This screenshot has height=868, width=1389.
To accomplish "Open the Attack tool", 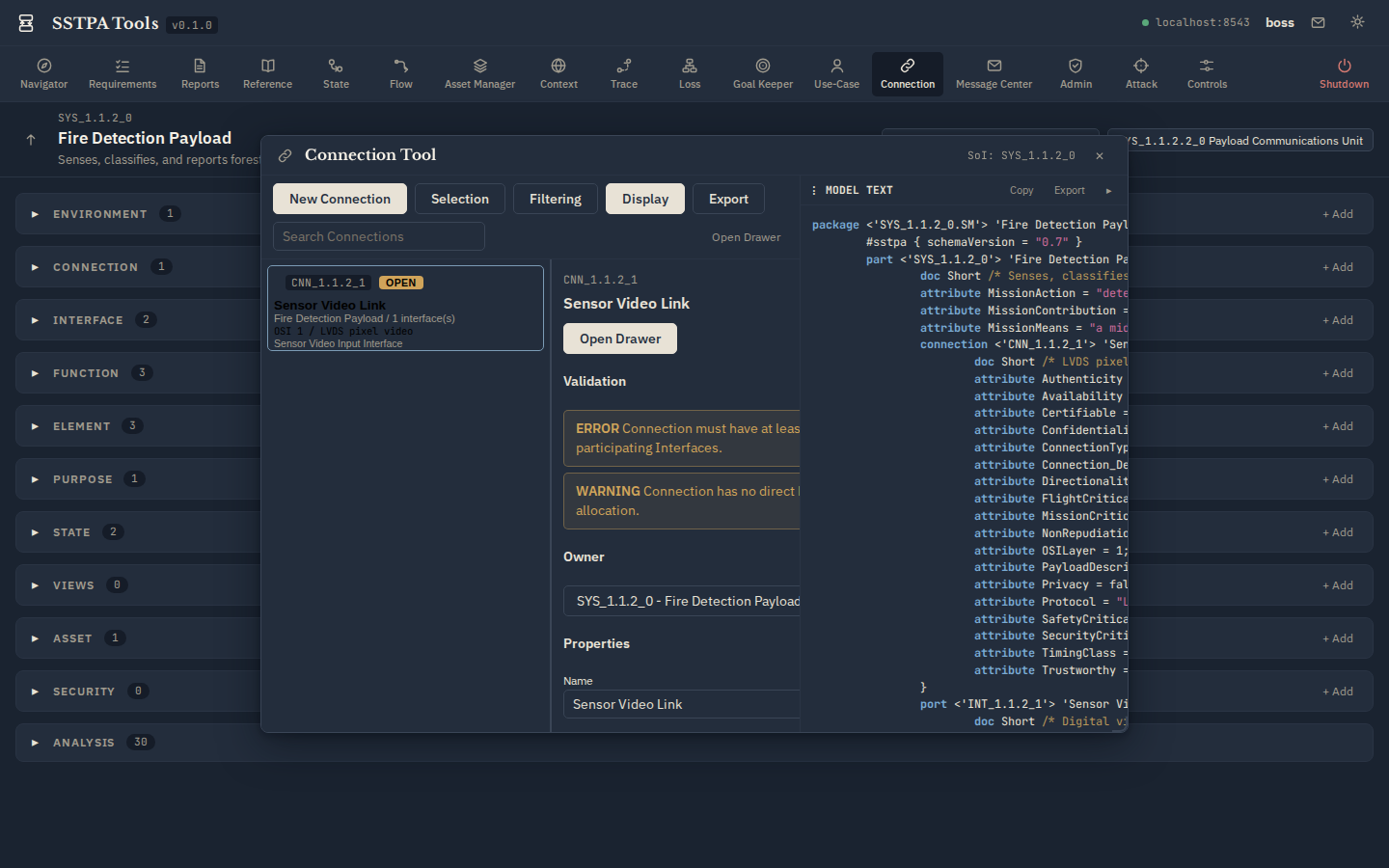I will (x=1141, y=73).
